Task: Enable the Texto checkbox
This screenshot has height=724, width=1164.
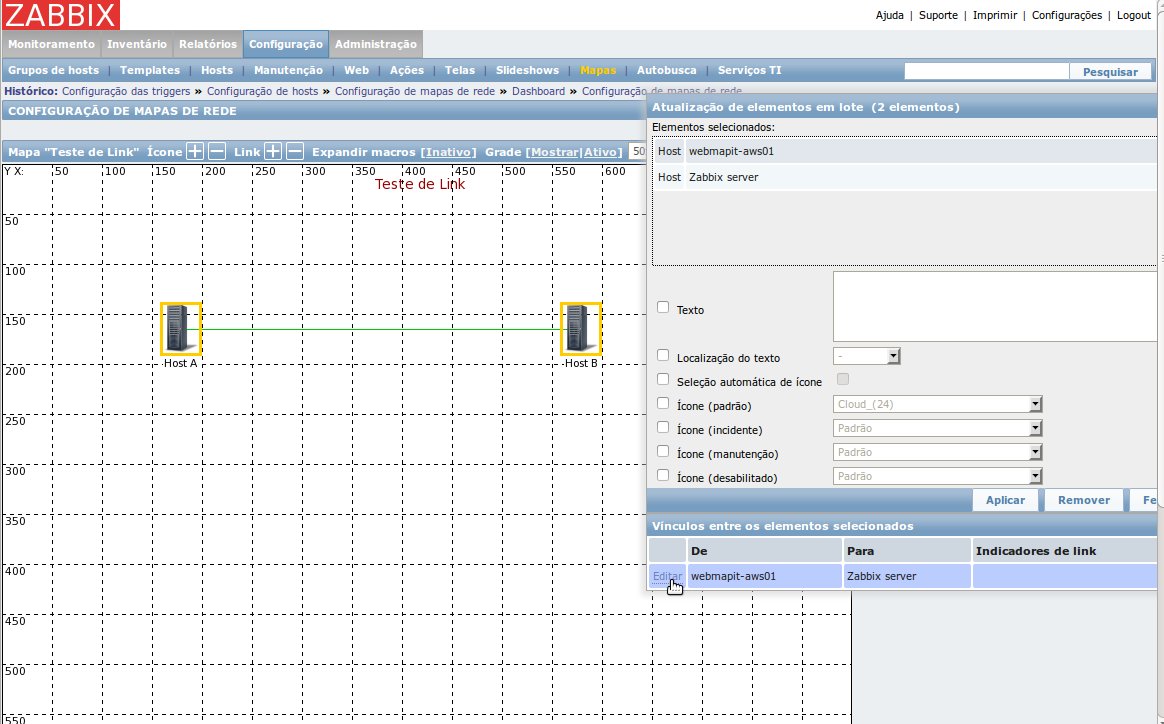Action: [x=663, y=307]
